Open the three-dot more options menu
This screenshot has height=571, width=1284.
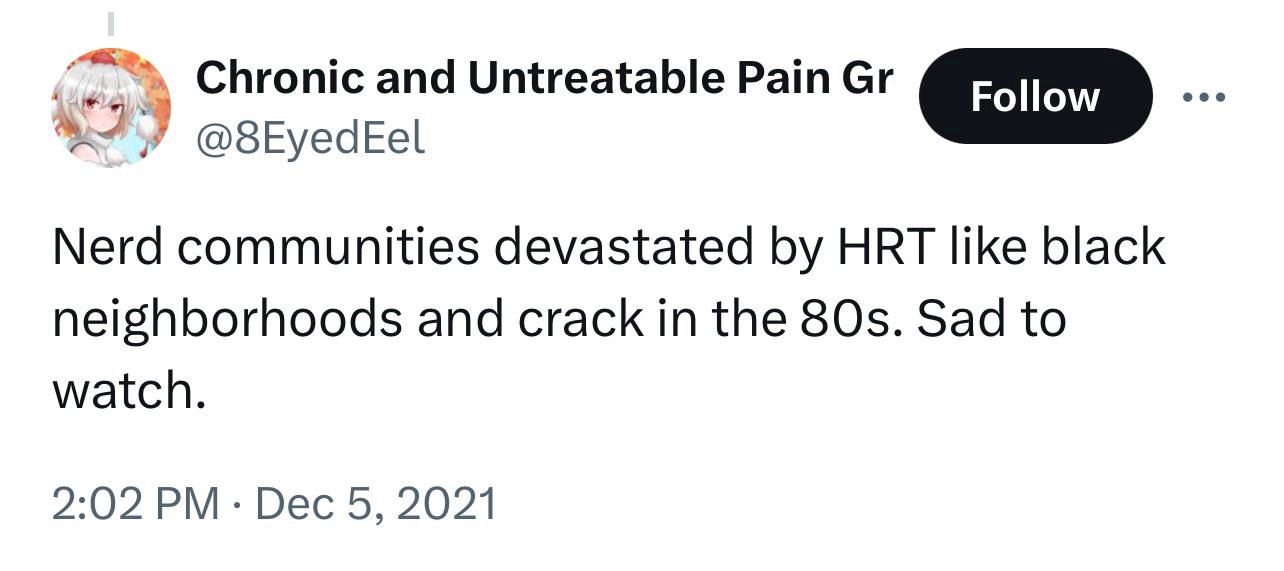[x=1202, y=98]
